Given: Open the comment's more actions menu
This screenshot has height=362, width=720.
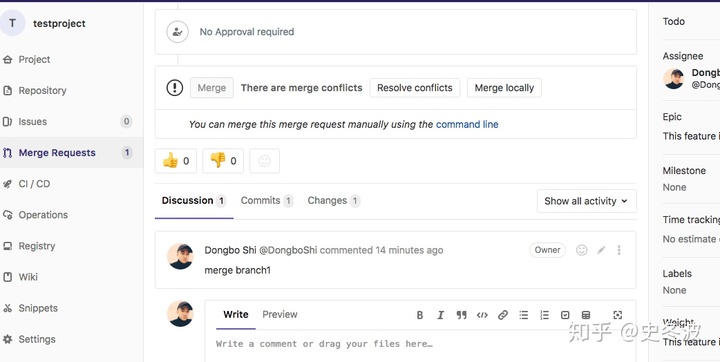Looking at the screenshot, I should pos(619,250).
